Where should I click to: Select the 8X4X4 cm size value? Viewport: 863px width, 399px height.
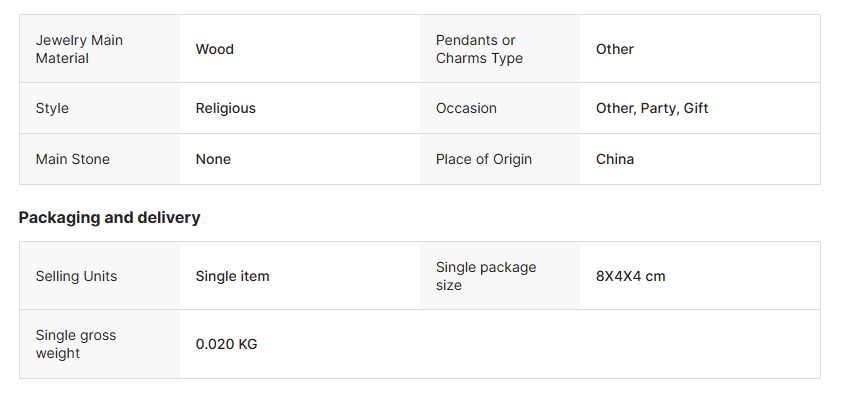coord(631,276)
